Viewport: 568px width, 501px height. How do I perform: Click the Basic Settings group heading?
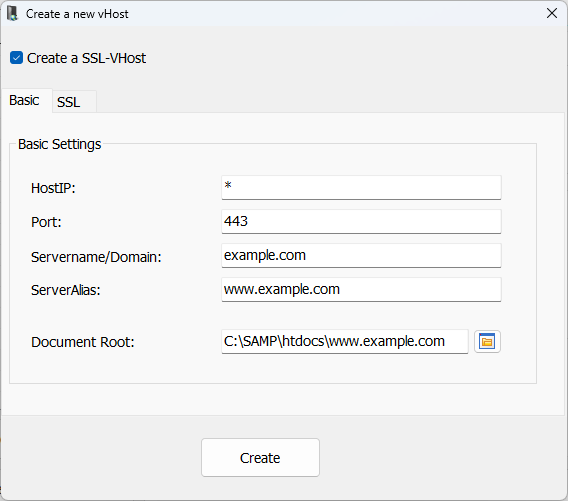(59, 144)
